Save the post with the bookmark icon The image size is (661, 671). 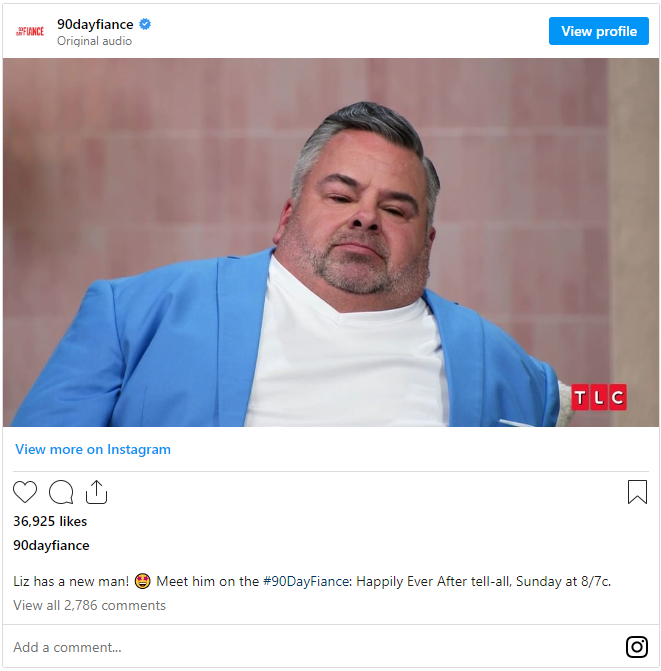click(x=637, y=492)
